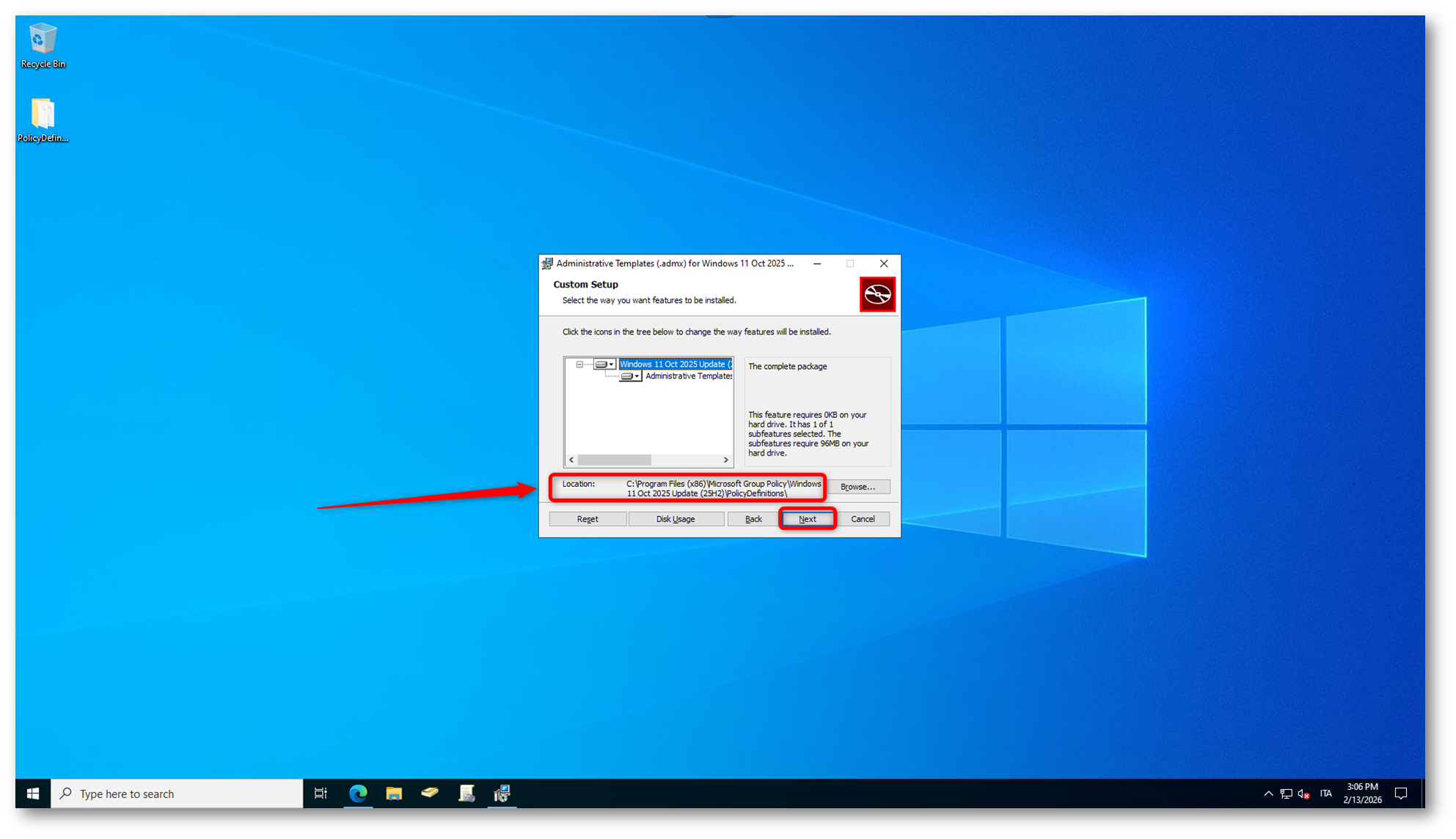Open Task View from the taskbar
The height and width of the screenshot is (839, 1456).
(x=321, y=794)
